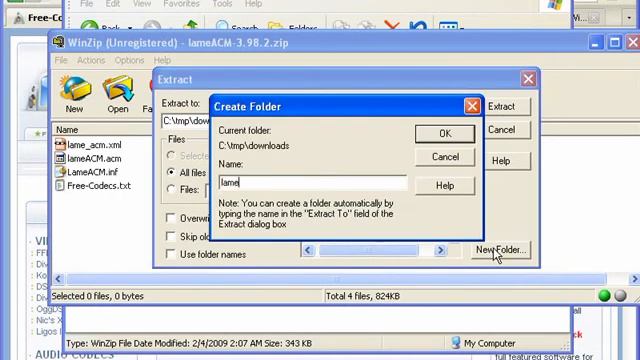Close the Extract dialog
The height and width of the screenshot is (360, 640).
pyautogui.click(x=528, y=79)
